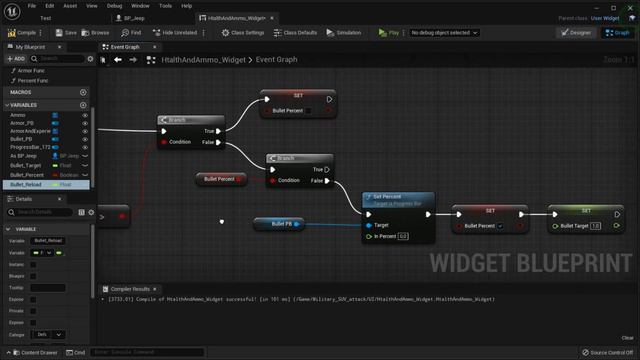The width and height of the screenshot is (640, 360).
Task: Click variable container type pill in Details
Action: coord(59,253)
